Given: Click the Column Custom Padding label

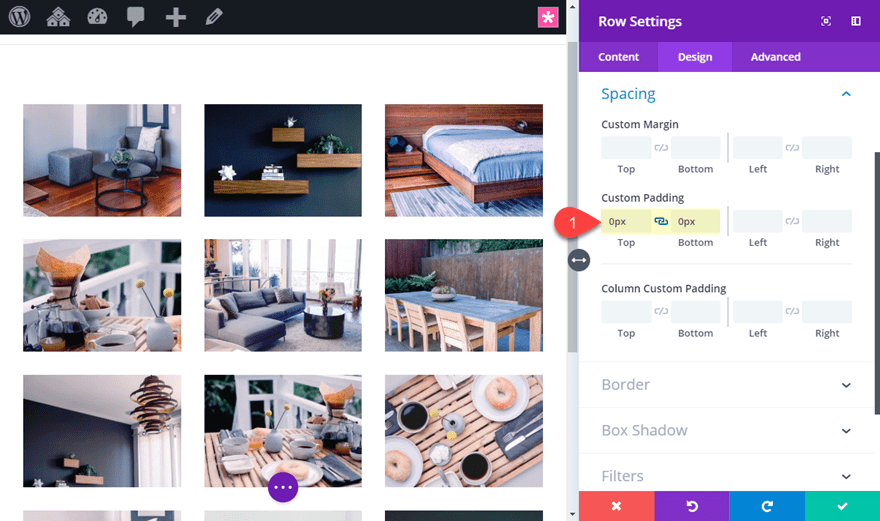Looking at the screenshot, I should 663,288.
